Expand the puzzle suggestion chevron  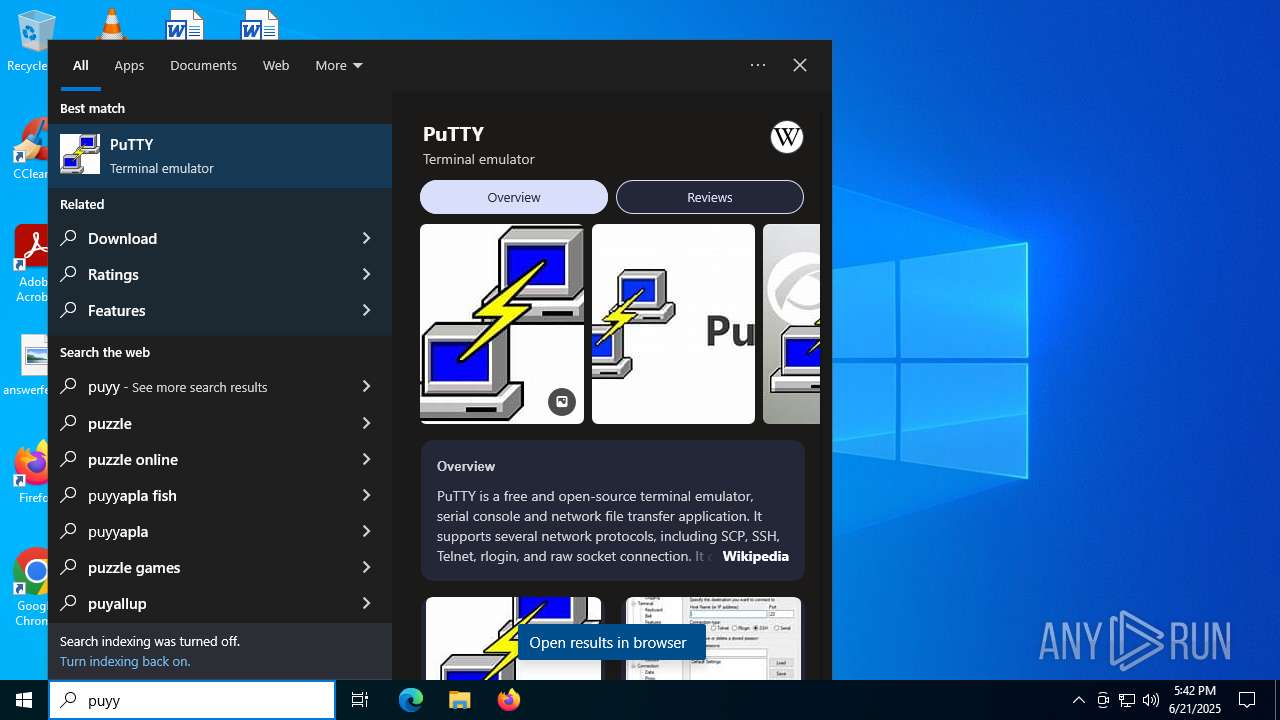click(366, 423)
